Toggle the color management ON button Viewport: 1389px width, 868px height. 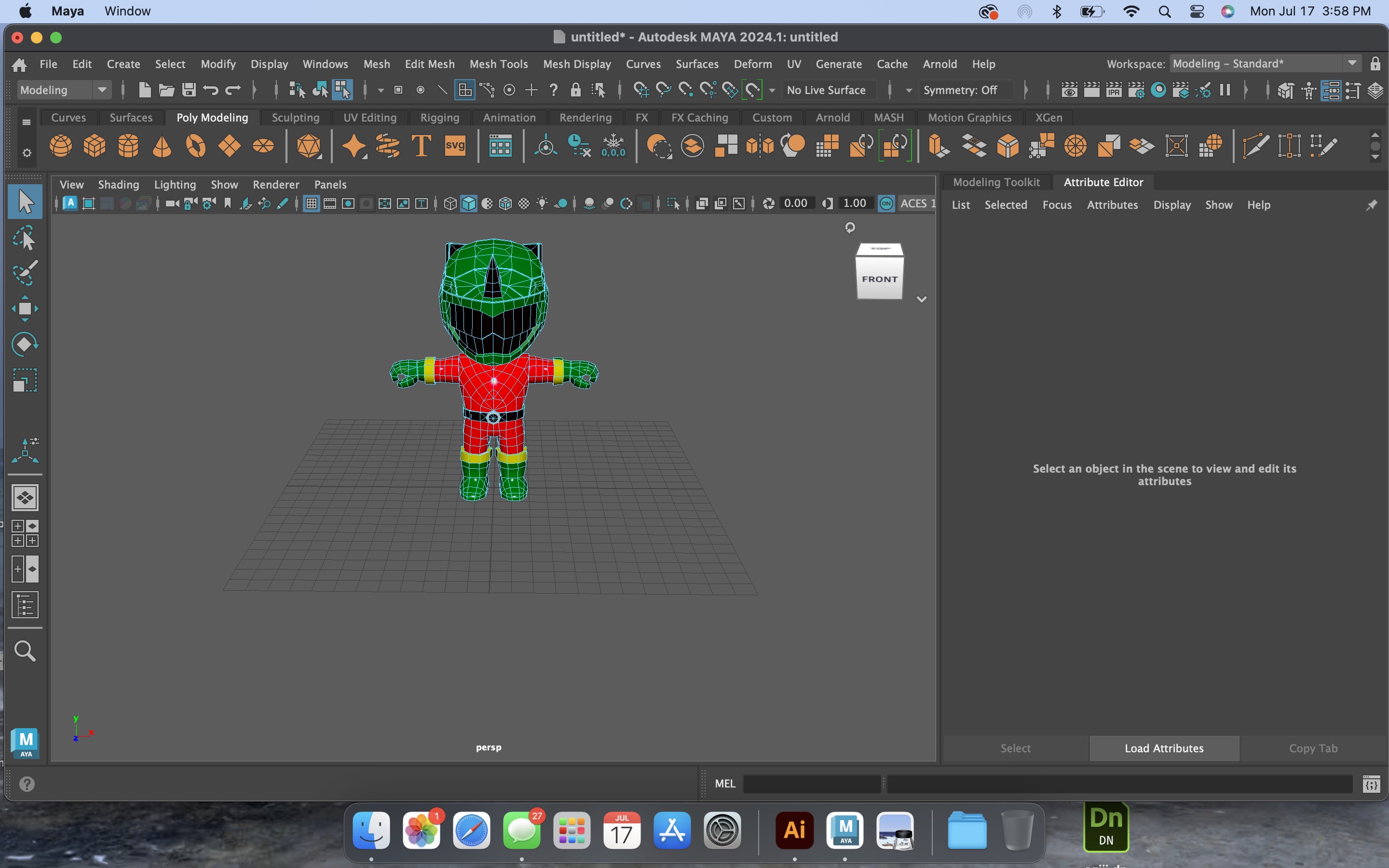(886, 203)
